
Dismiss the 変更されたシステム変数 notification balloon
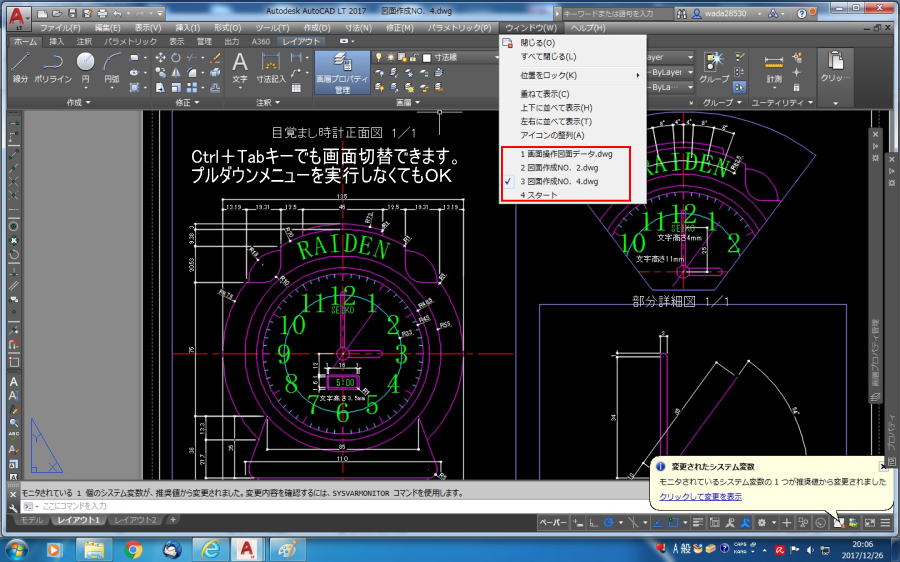(883, 466)
